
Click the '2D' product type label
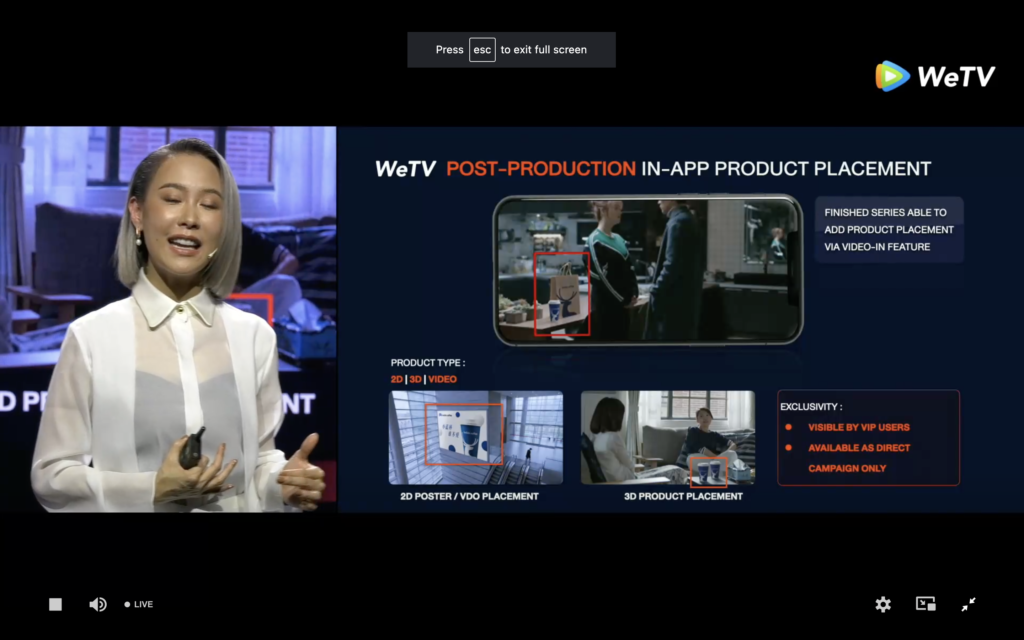tap(397, 380)
